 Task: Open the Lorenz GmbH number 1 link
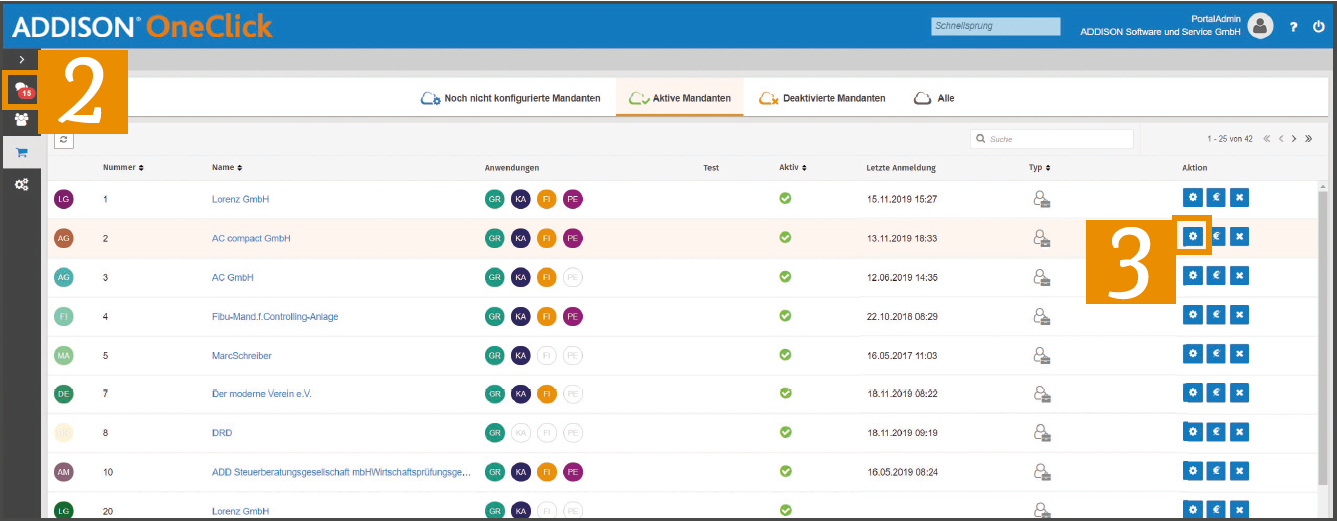tap(240, 199)
